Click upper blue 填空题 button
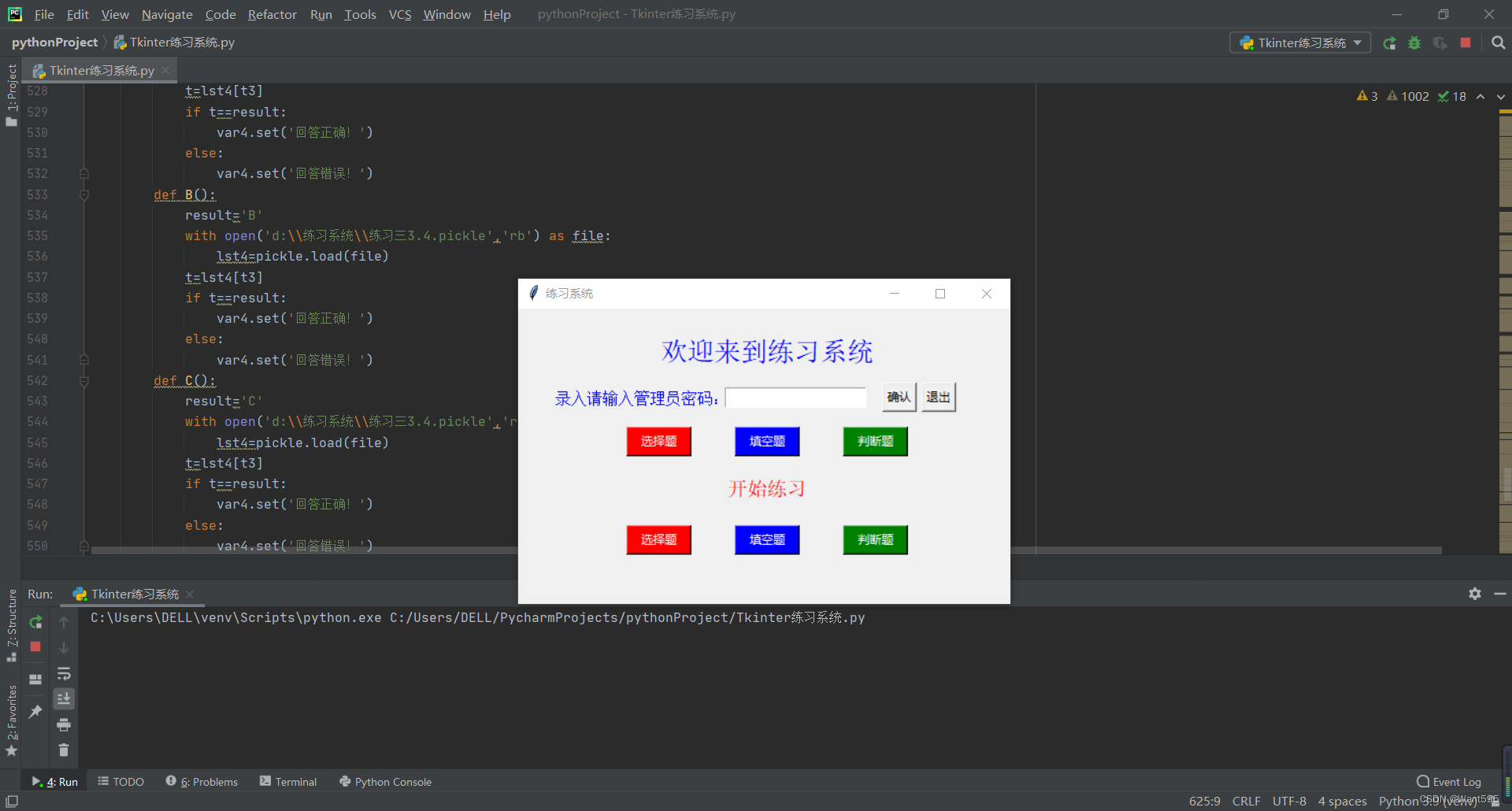The width and height of the screenshot is (1512, 811). pyautogui.click(x=767, y=441)
